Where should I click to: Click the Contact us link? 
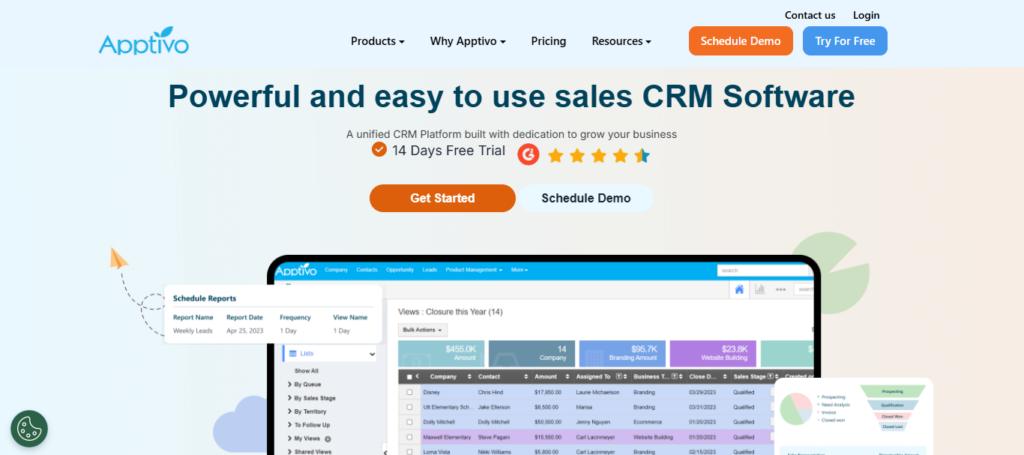pyautogui.click(x=810, y=15)
